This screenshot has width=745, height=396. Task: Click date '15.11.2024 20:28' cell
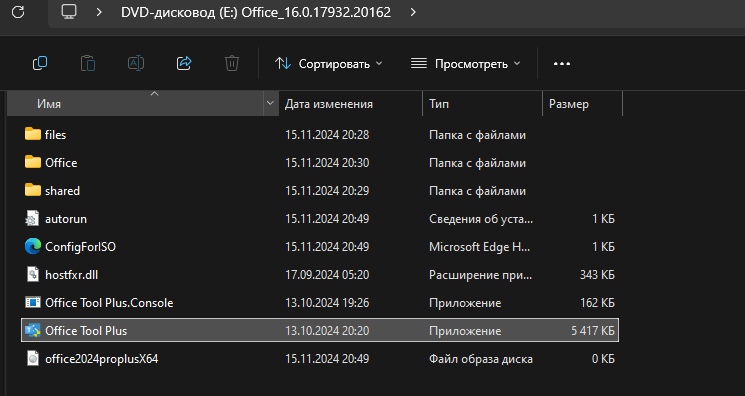click(x=327, y=135)
